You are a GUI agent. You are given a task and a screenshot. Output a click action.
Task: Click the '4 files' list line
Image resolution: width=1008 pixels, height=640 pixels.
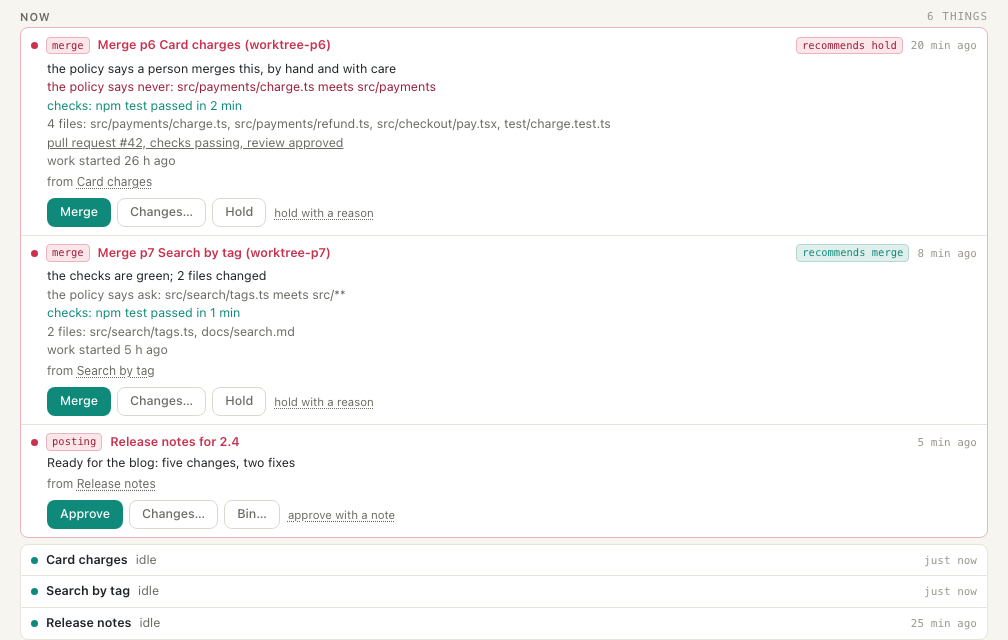click(328, 124)
